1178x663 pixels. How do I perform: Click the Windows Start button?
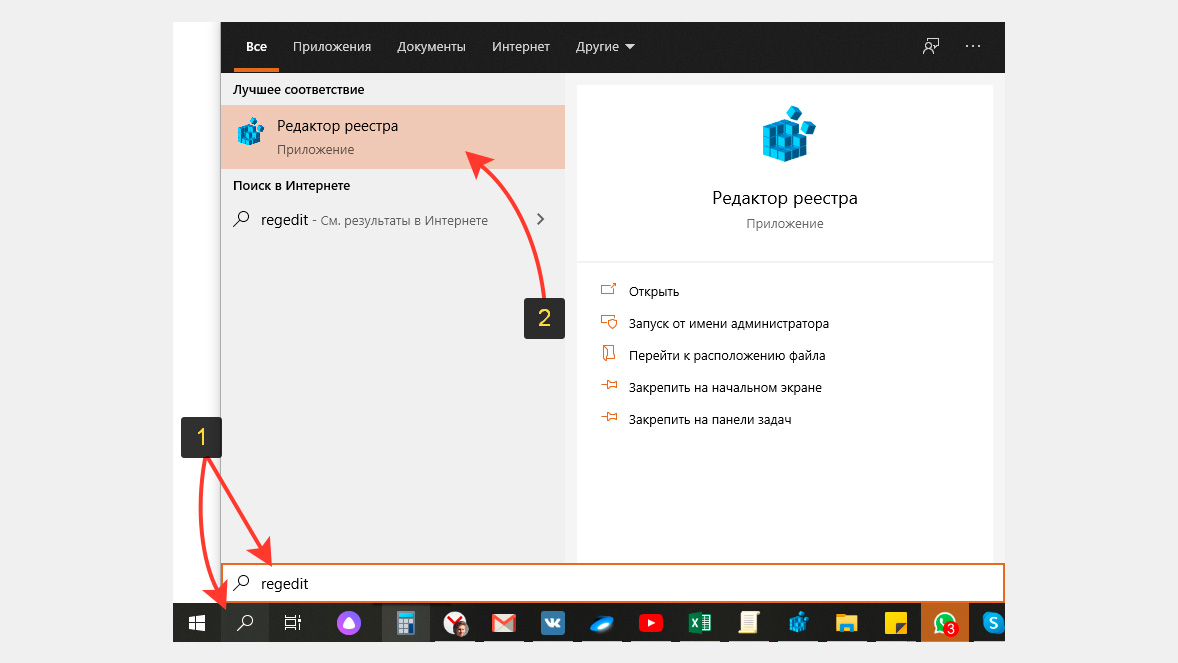click(197, 623)
